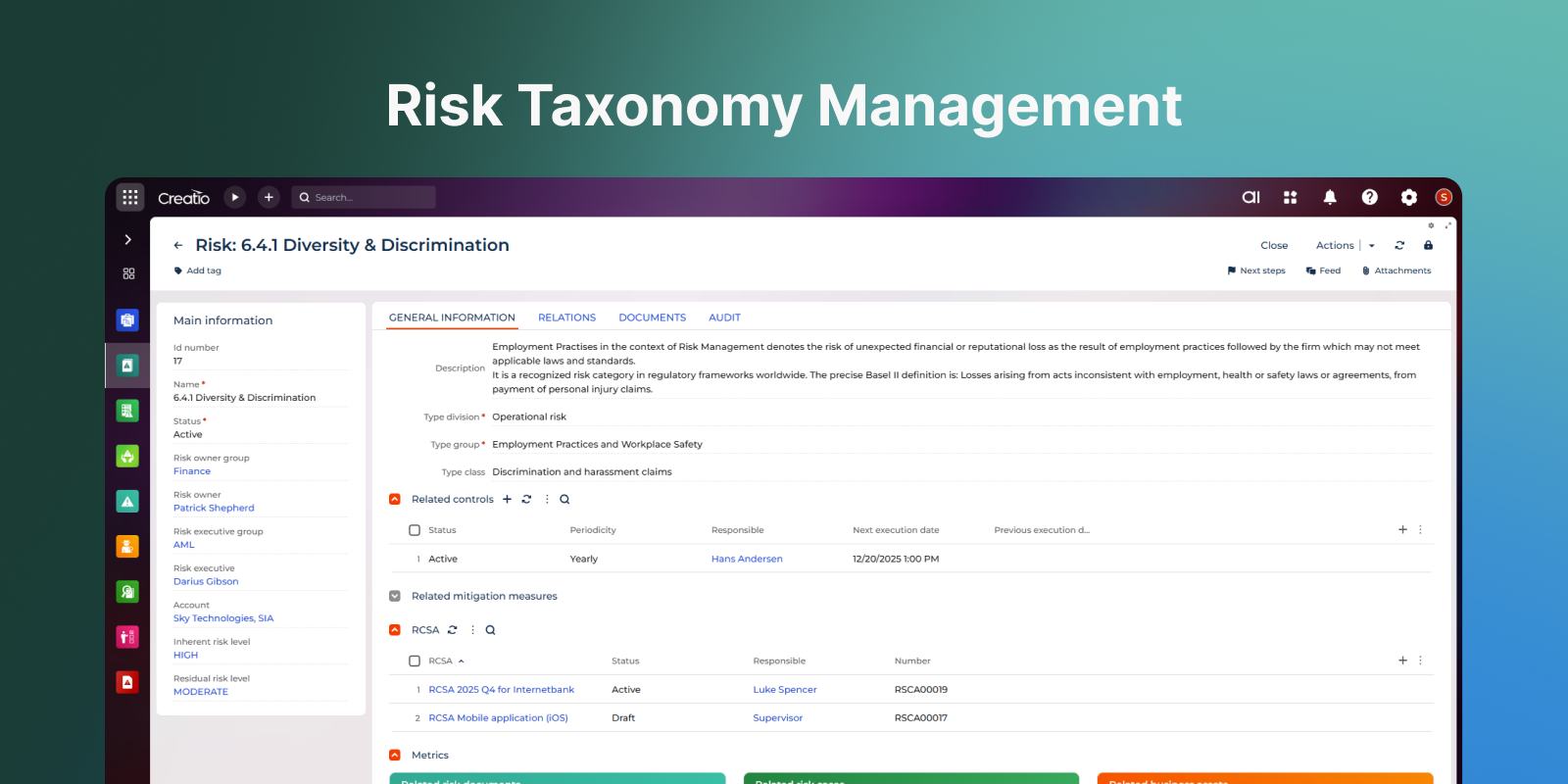1568x784 pixels.
Task: Open the Attachments panel
Action: coord(1396,270)
